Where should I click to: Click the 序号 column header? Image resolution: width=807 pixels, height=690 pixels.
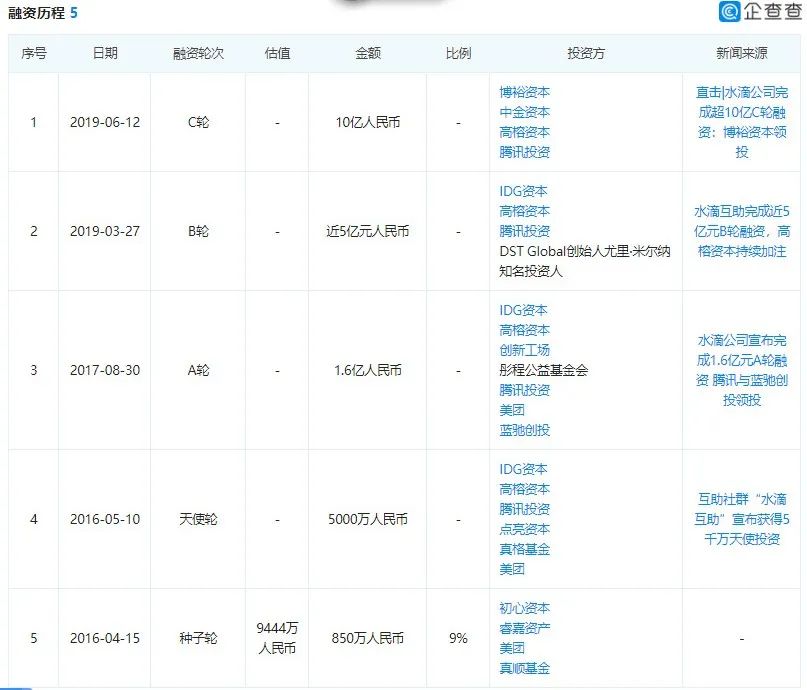tap(34, 53)
